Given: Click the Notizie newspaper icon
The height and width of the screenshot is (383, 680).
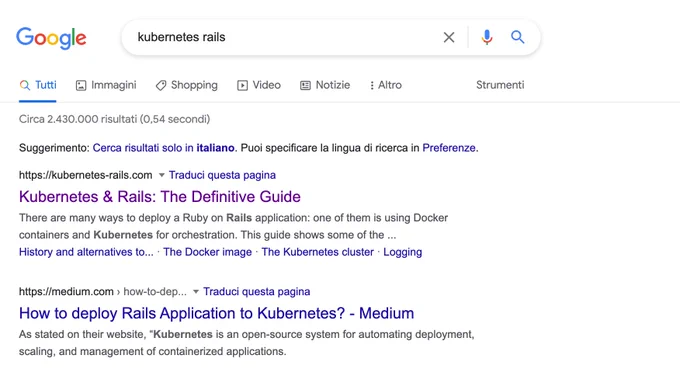Looking at the screenshot, I should [x=305, y=85].
